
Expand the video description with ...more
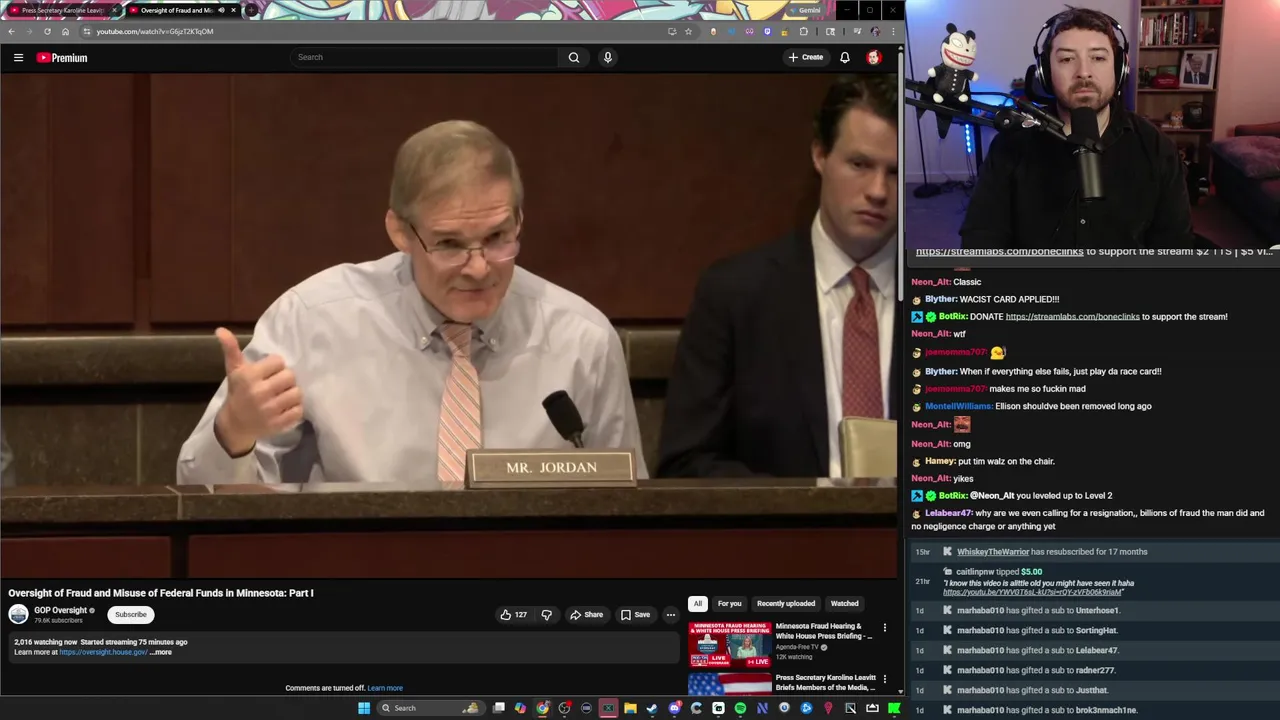[x=160, y=652]
